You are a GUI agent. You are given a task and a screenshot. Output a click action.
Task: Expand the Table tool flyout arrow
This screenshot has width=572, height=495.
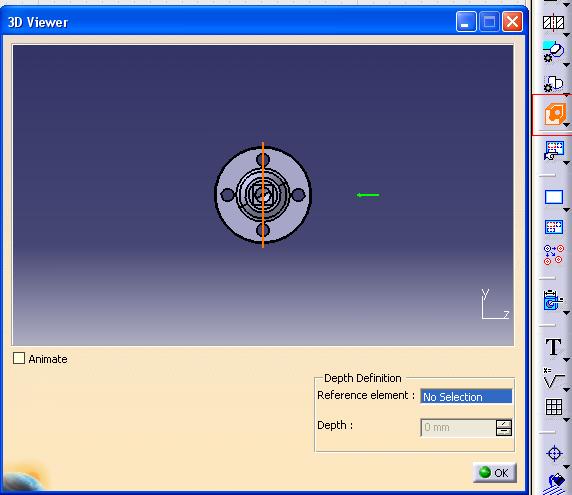point(566,420)
